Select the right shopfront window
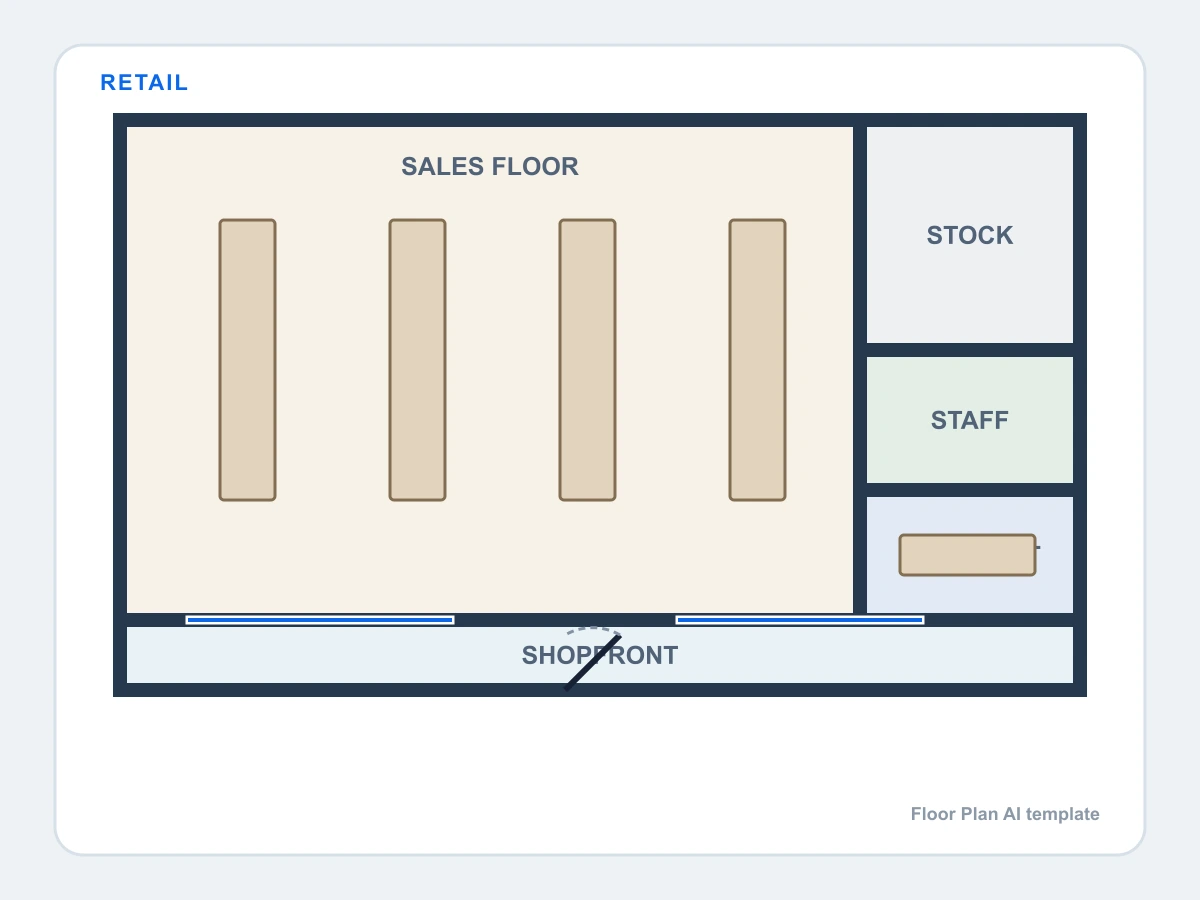 800,620
